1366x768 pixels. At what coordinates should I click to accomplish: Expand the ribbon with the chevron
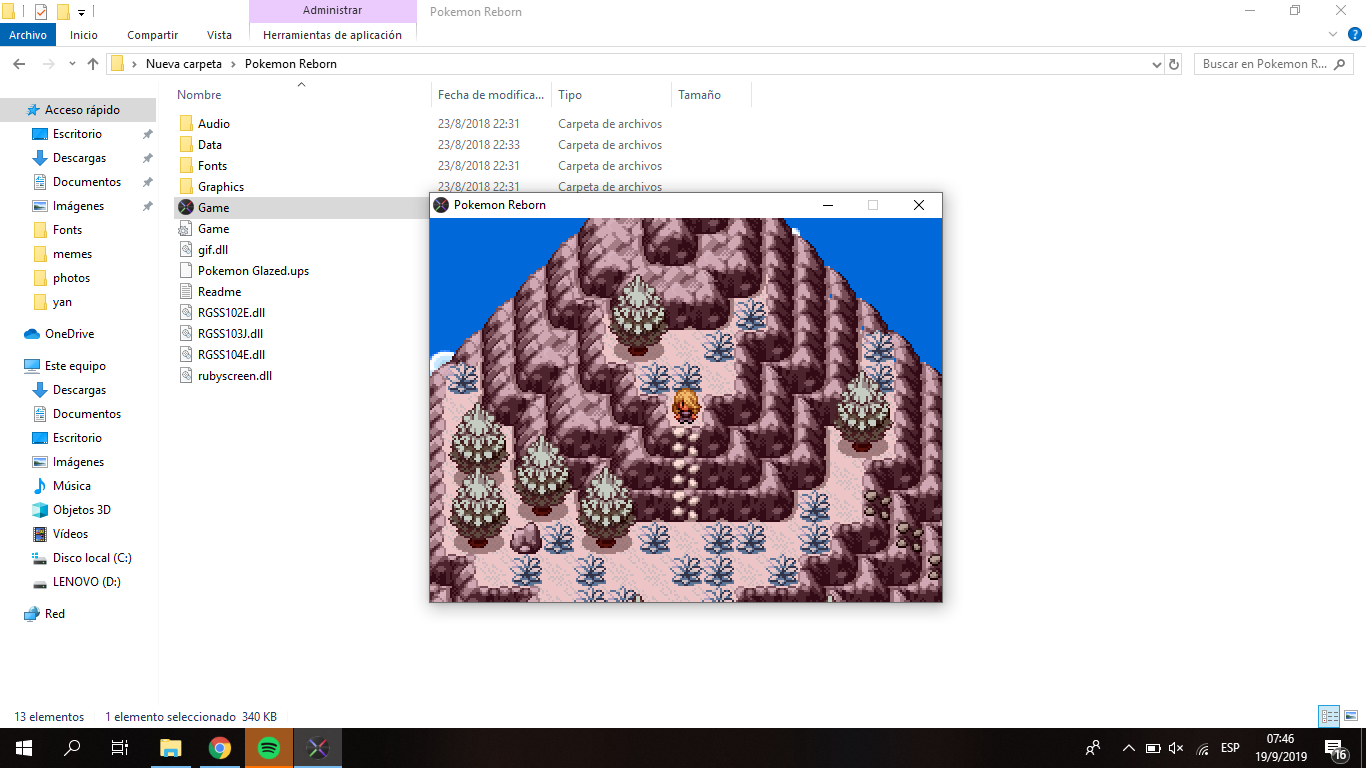pyautogui.click(x=1332, y=35)
